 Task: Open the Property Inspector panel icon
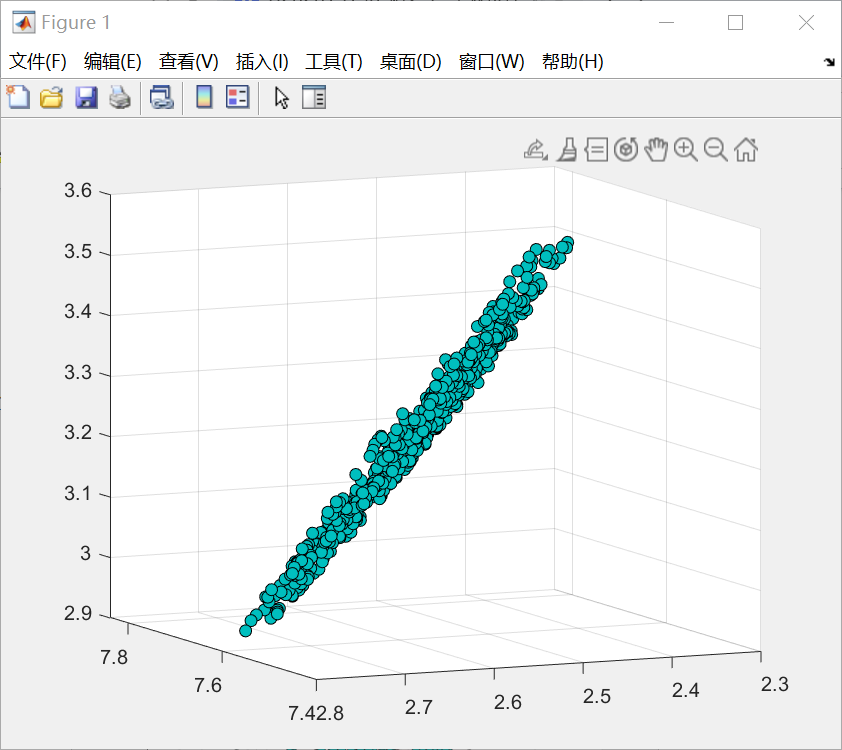pos(314,97)
